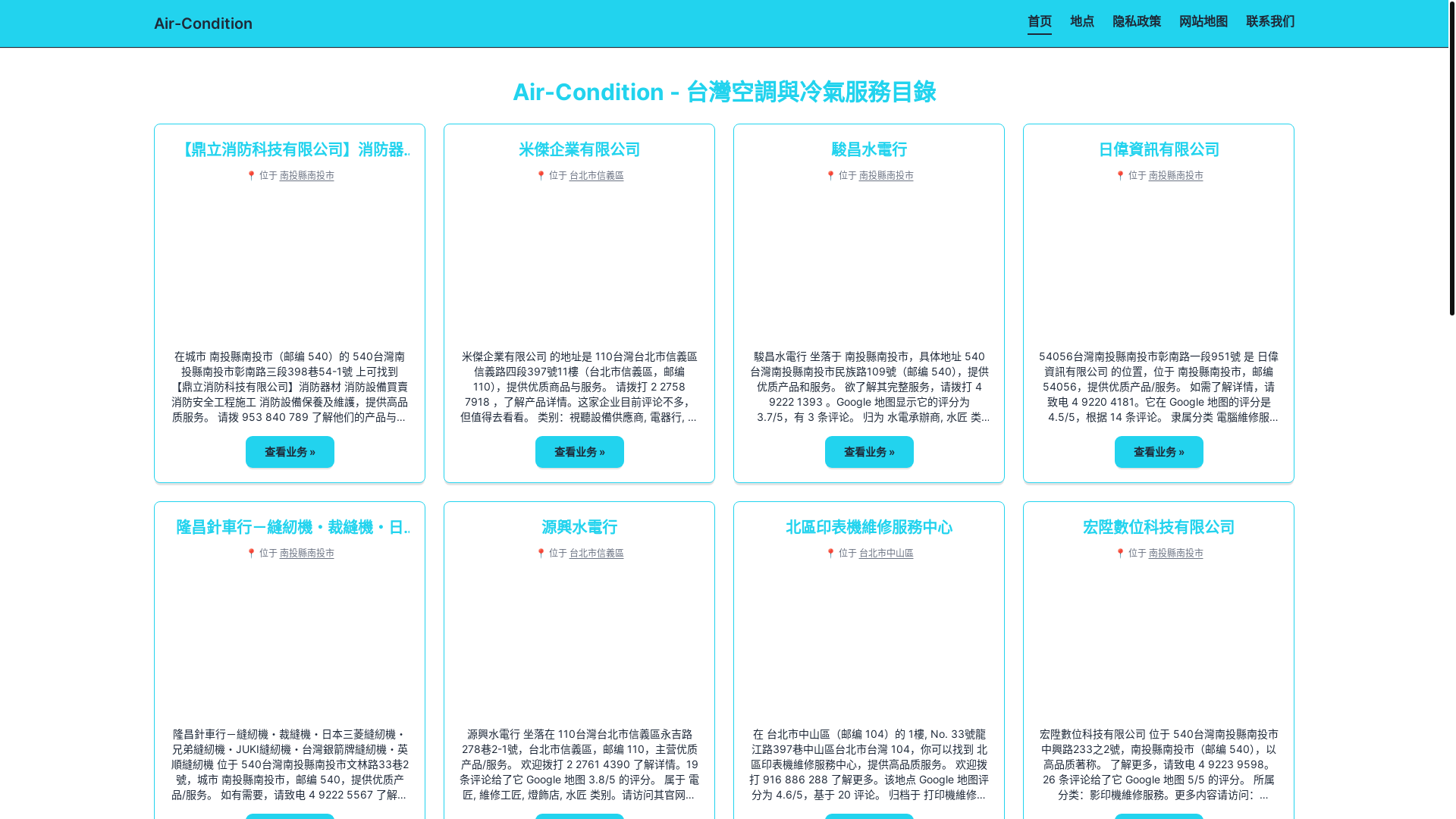This screenshot has width=1456, height=819.
Task: Open the 源興水電行 listing title
Action: [x=579, y=527]
